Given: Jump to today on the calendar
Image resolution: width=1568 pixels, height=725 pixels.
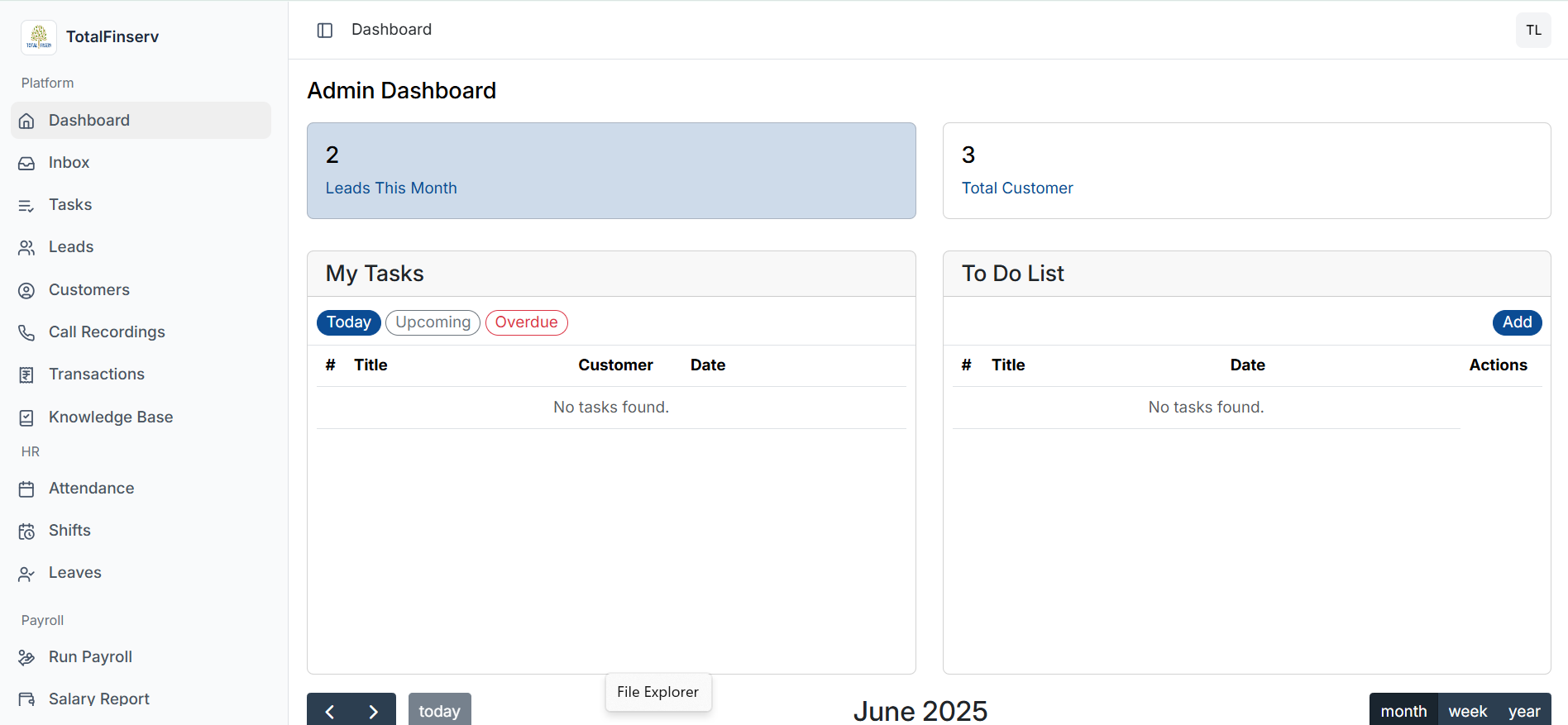Looking at the screenshot, I should (x=439, y=711).
